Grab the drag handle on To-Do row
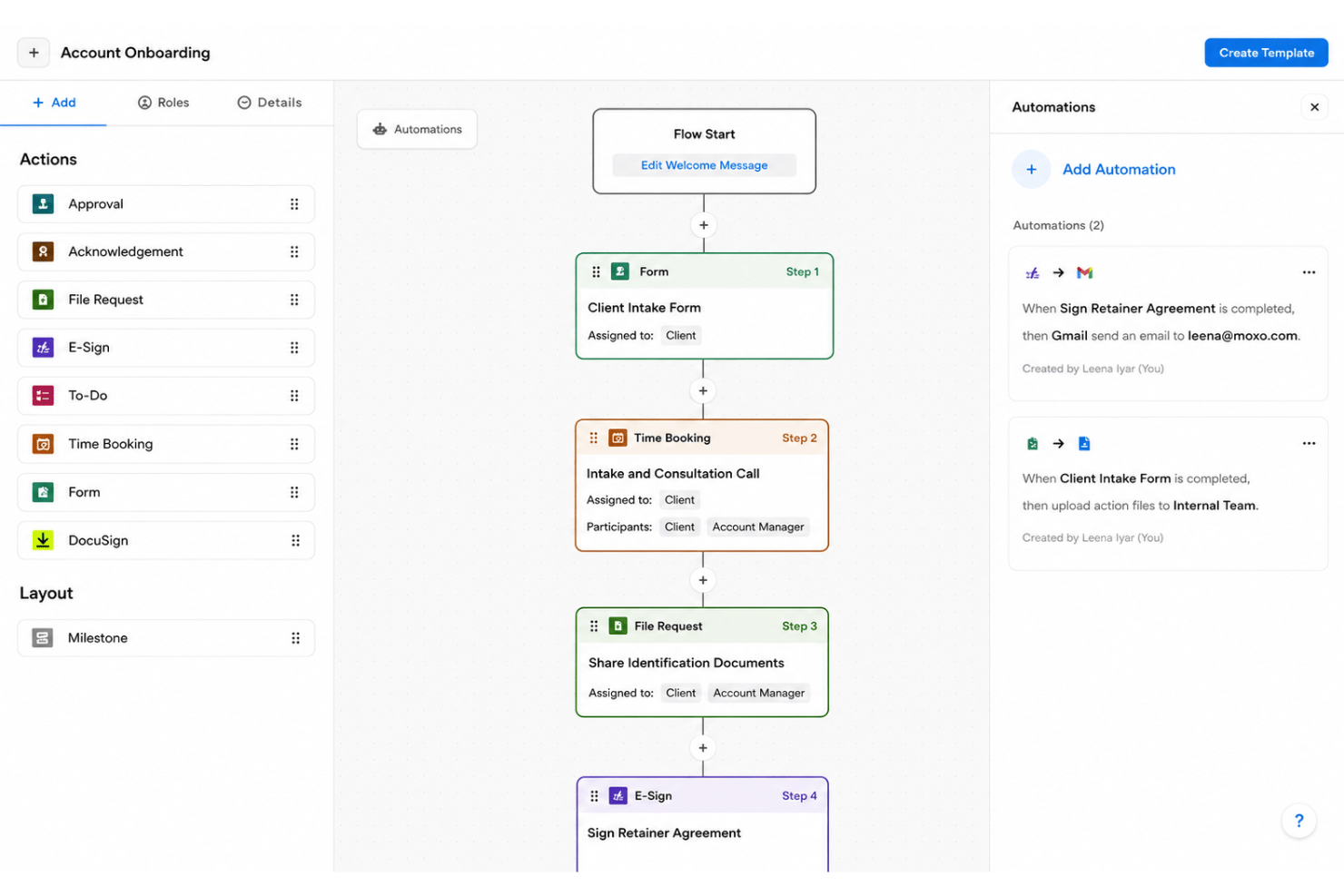 point(294,396)
